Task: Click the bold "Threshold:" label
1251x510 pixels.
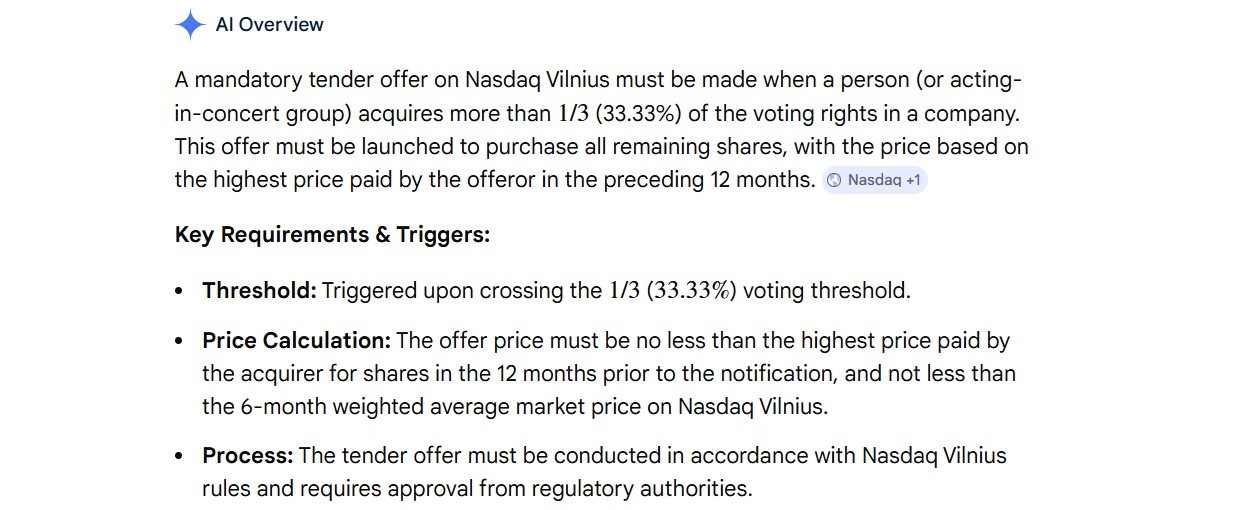Action: pos(259,291)
